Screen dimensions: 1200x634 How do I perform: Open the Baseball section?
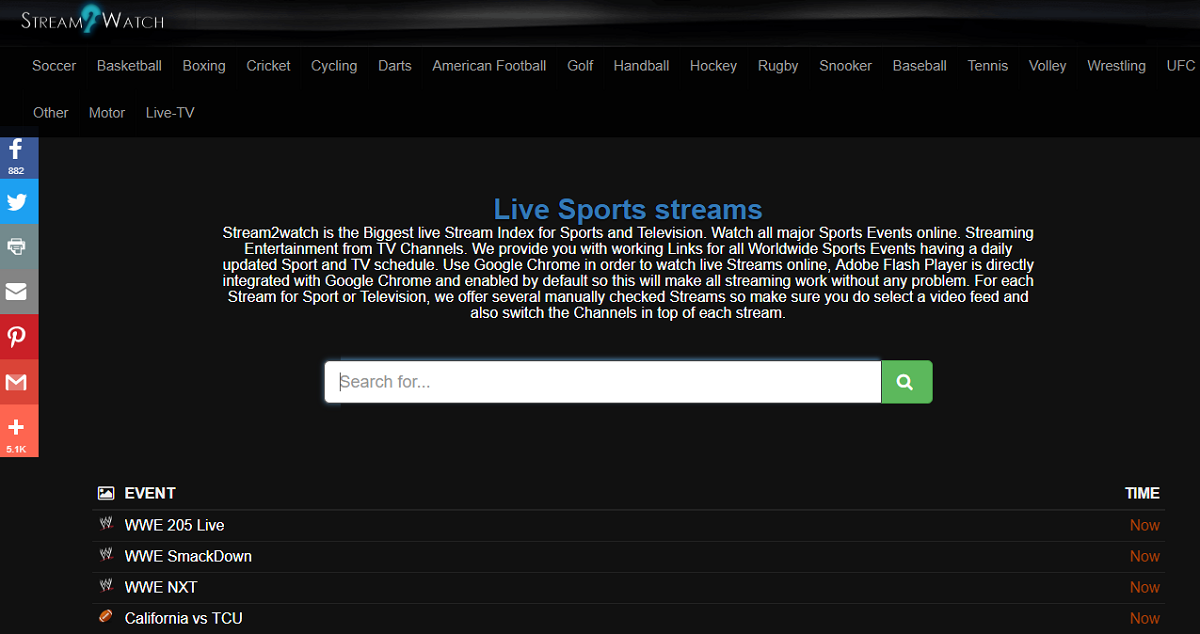(920, 66)
